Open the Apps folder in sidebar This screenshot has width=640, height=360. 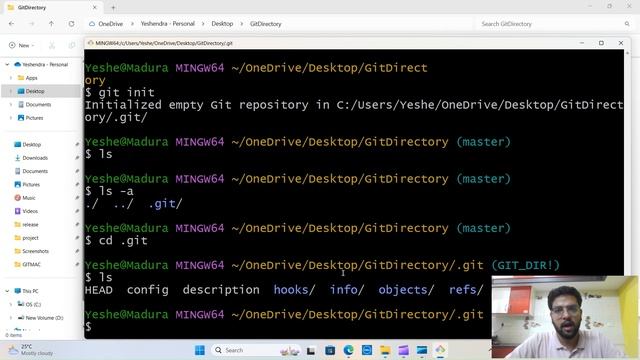(x=28, y=78)
